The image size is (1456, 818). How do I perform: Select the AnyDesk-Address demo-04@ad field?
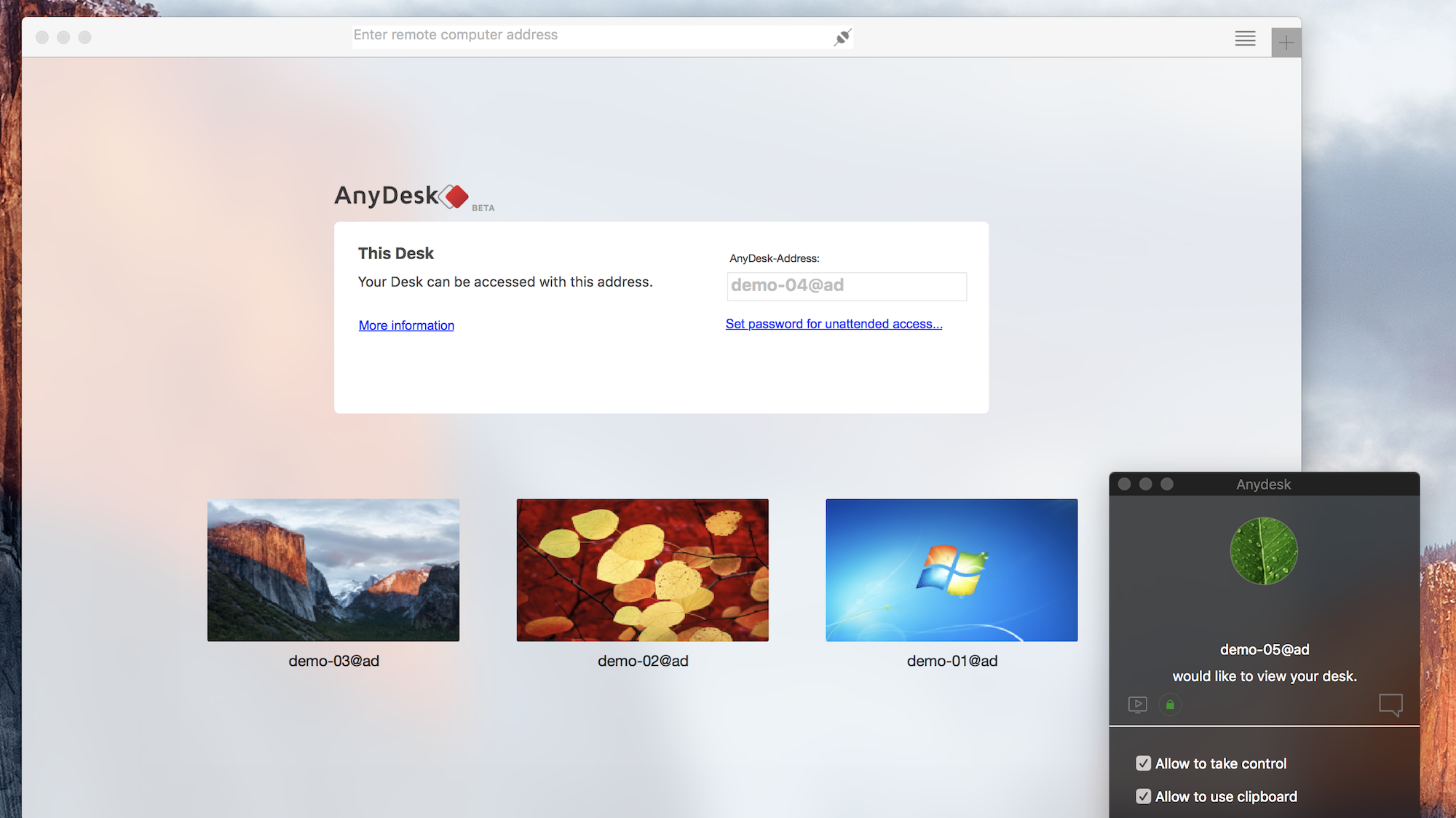tap(846, 286)
